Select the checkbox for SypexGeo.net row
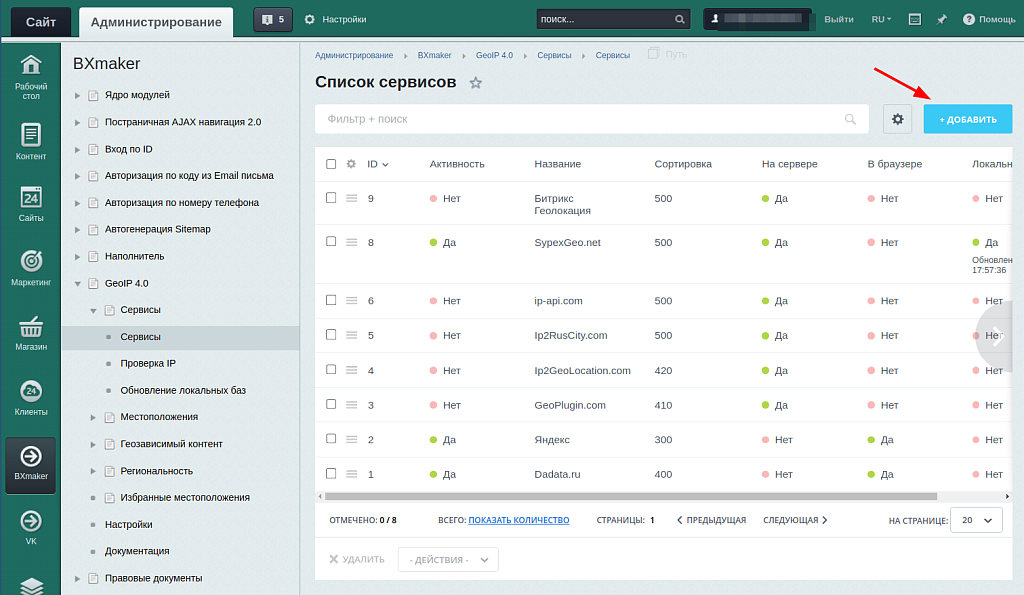The height and width of the screenshot is (595, 1024). click(x=331, y=242)
